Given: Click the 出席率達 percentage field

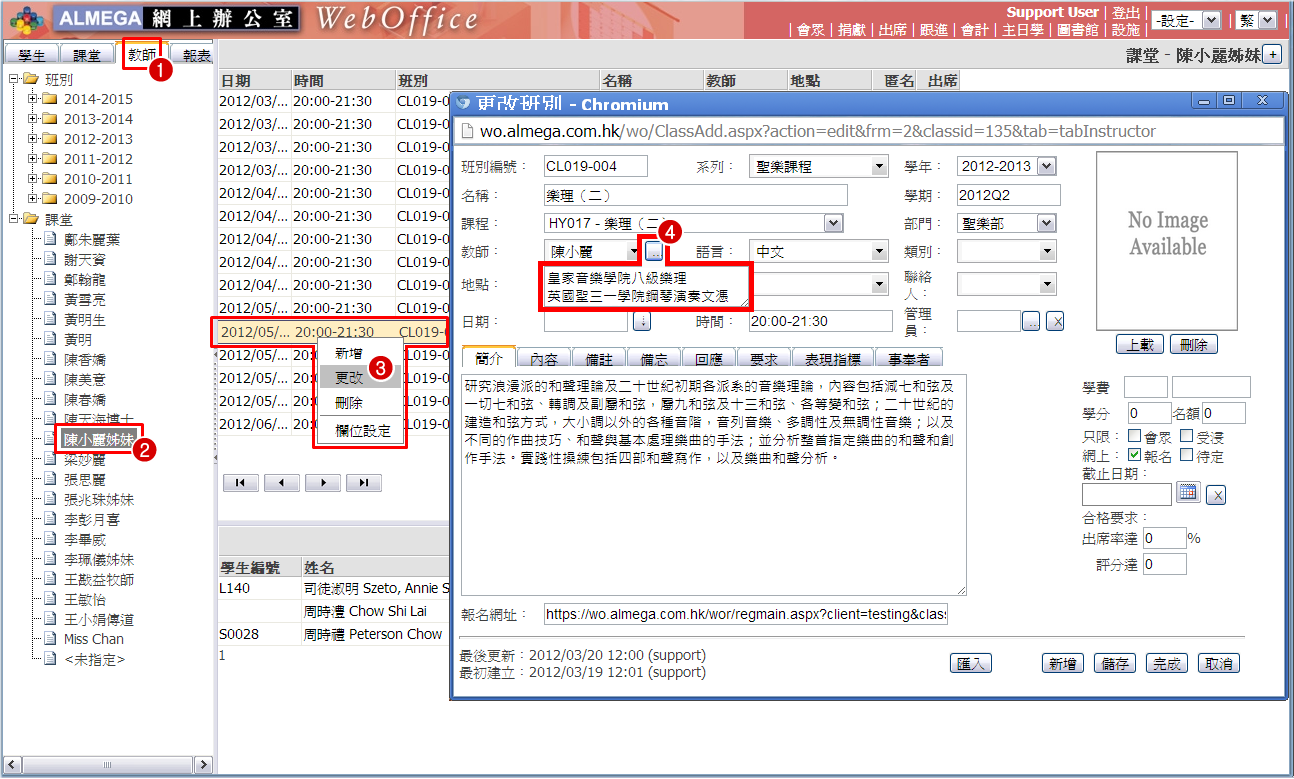Looking at the screenshot, I should coord(1164,538).
